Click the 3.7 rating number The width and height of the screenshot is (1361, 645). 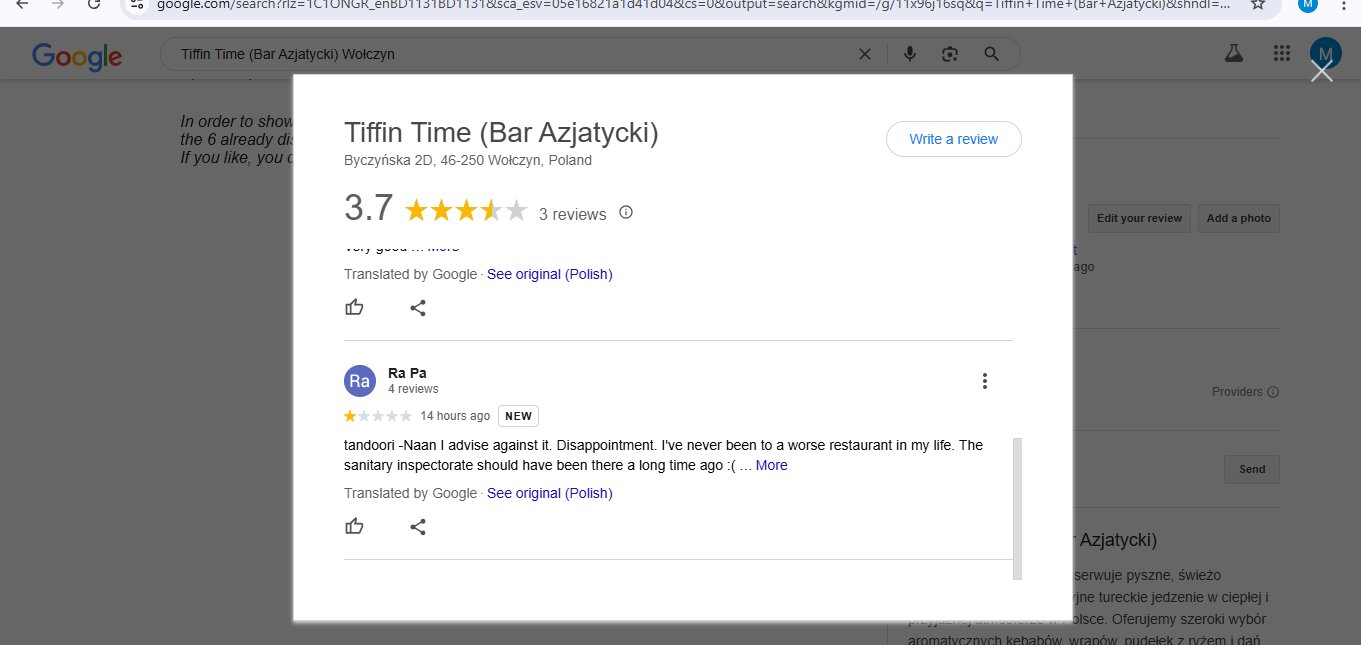tap(369, 208)
